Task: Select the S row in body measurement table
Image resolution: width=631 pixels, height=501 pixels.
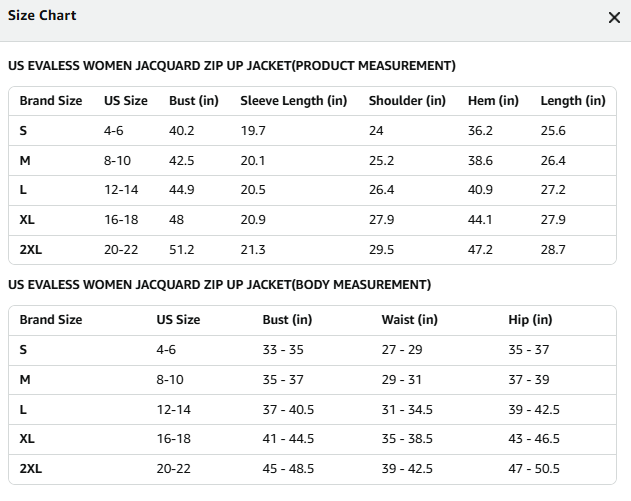Action: [x=312, y=350]
